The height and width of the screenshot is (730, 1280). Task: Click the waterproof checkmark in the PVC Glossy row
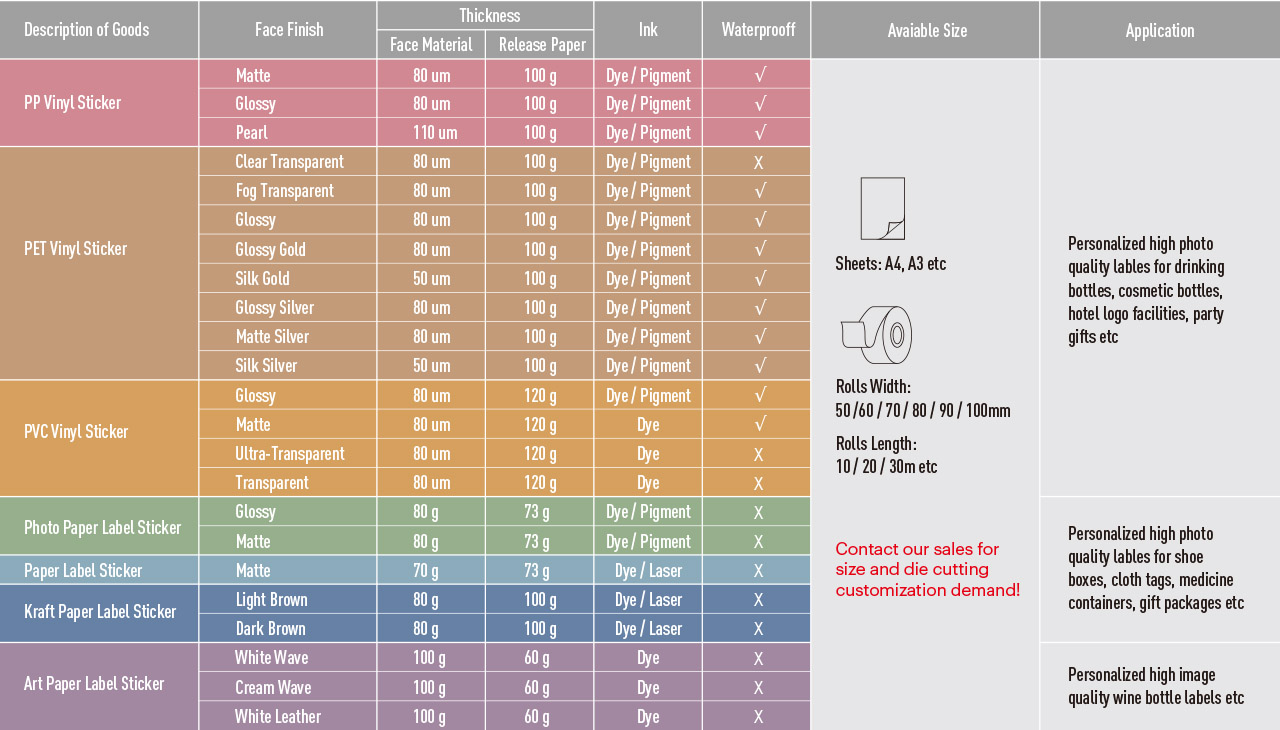tap(760, 396)
